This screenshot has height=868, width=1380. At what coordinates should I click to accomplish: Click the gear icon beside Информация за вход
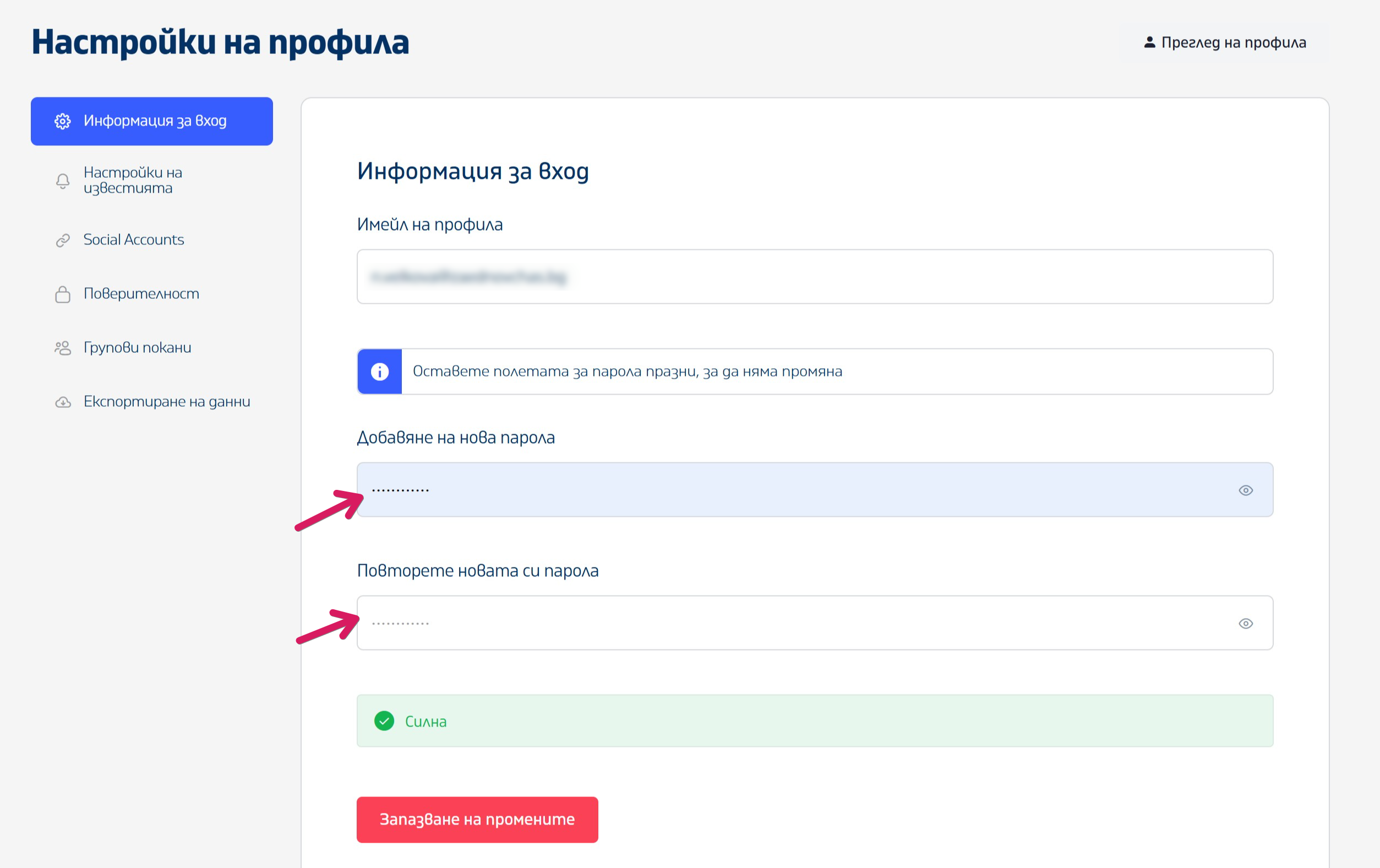tap(62, 121)
